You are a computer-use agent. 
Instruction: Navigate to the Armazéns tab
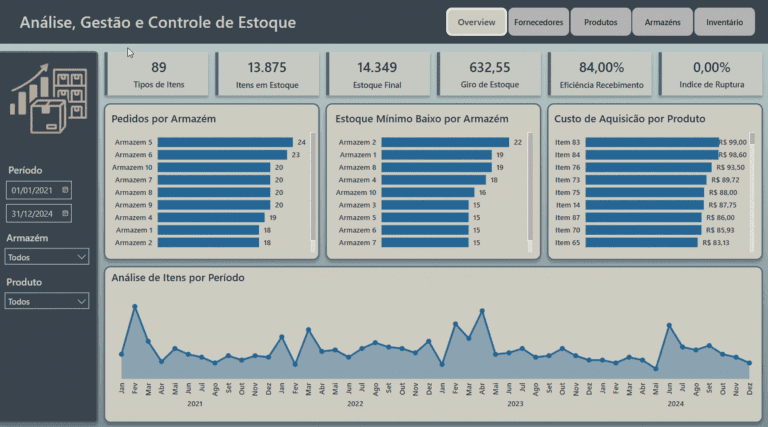[x=662, y=21]
